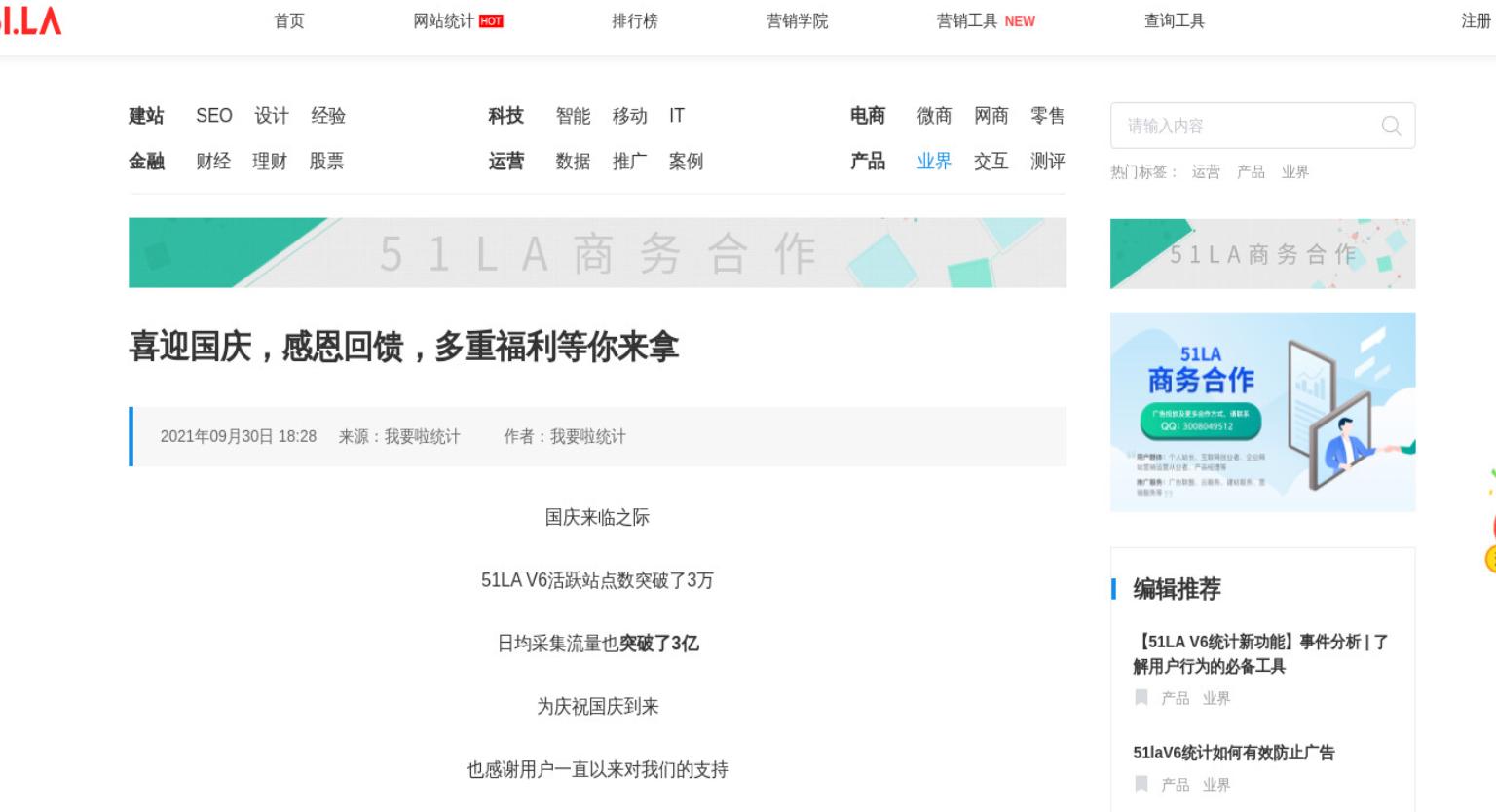The image size is (1496, 812).
Task: Open the 财经 subcategory
Action: click(213, 162)
